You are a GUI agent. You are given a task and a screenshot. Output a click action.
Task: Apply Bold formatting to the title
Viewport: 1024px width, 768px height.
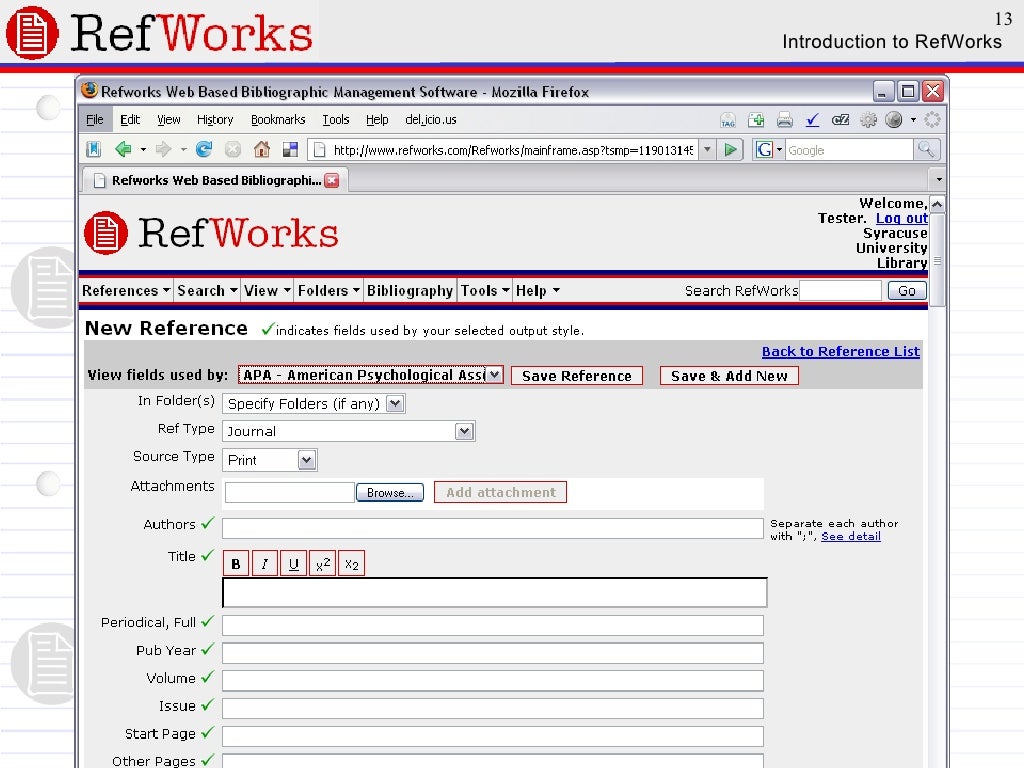(x=236, y=564)
